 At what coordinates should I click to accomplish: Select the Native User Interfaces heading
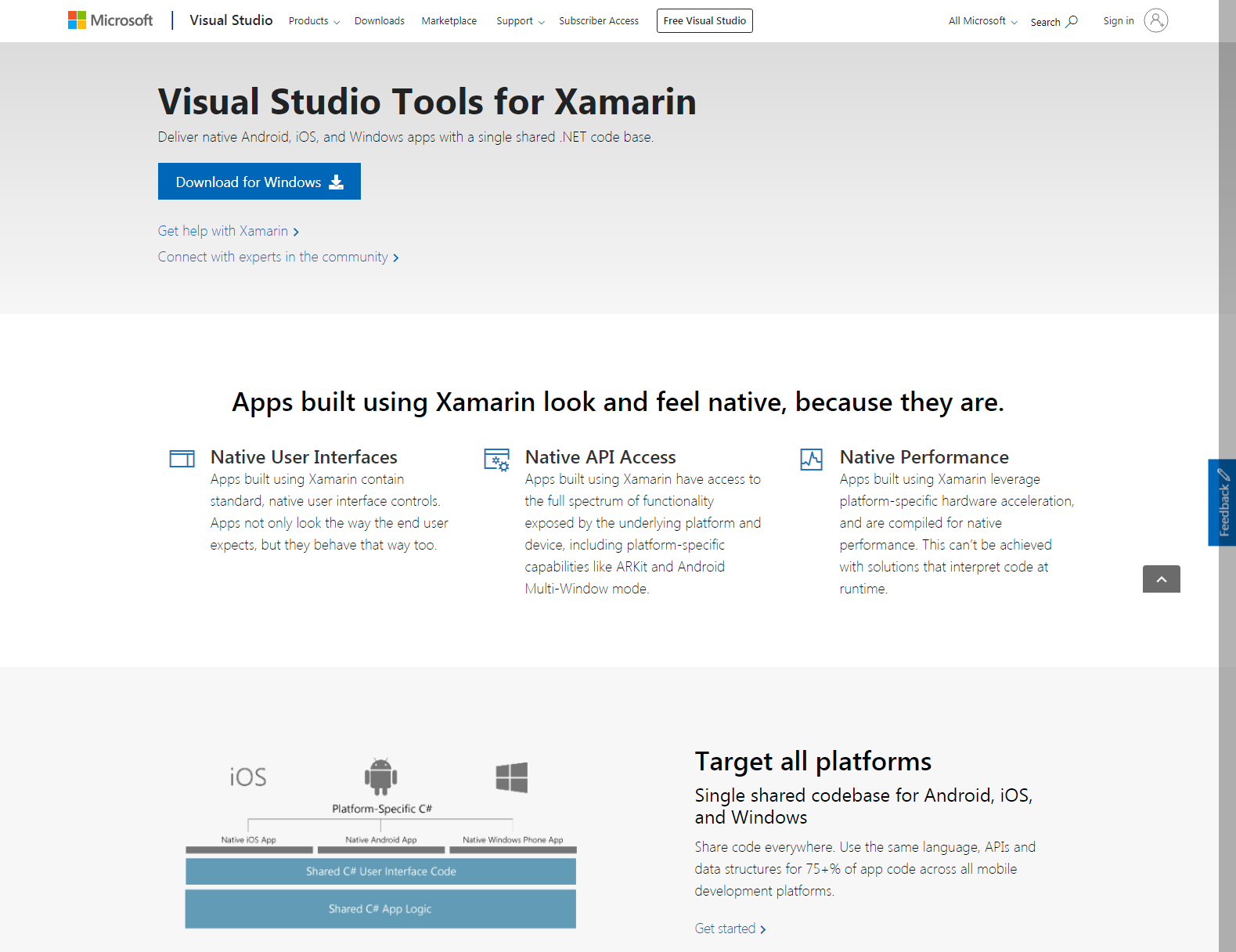(x=304, y=457)
